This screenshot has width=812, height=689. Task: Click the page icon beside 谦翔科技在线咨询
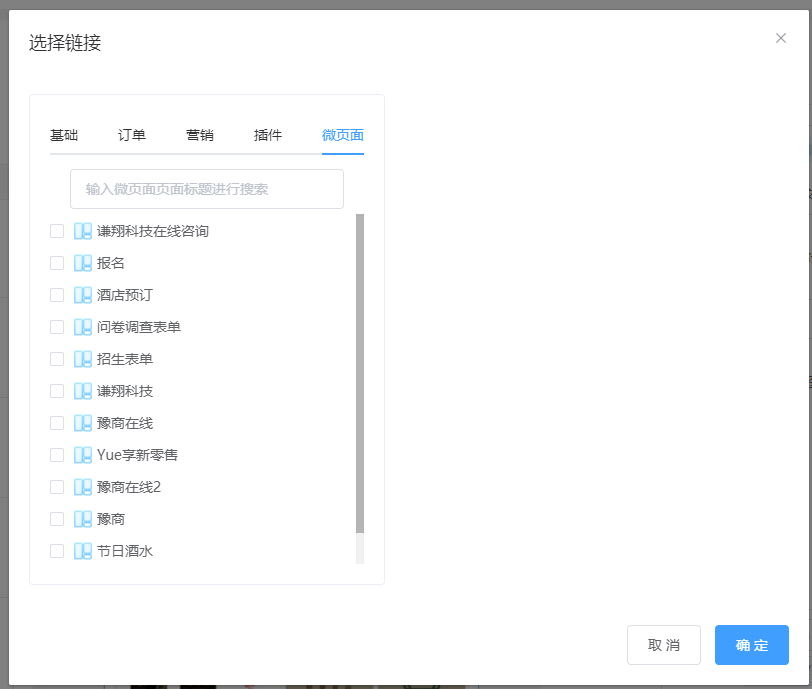83,231
